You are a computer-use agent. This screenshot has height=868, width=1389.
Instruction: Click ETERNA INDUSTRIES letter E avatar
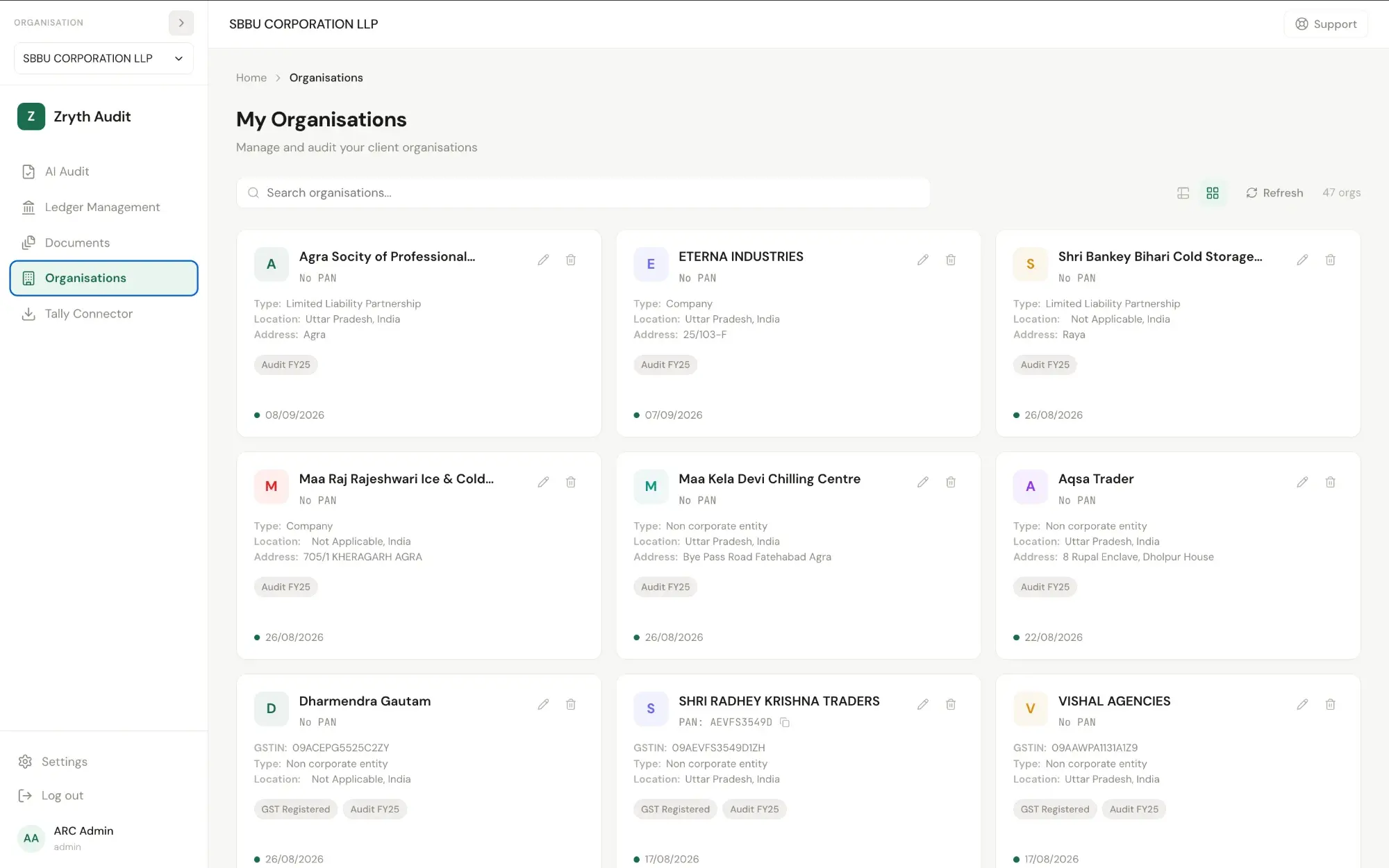[651, 264]
